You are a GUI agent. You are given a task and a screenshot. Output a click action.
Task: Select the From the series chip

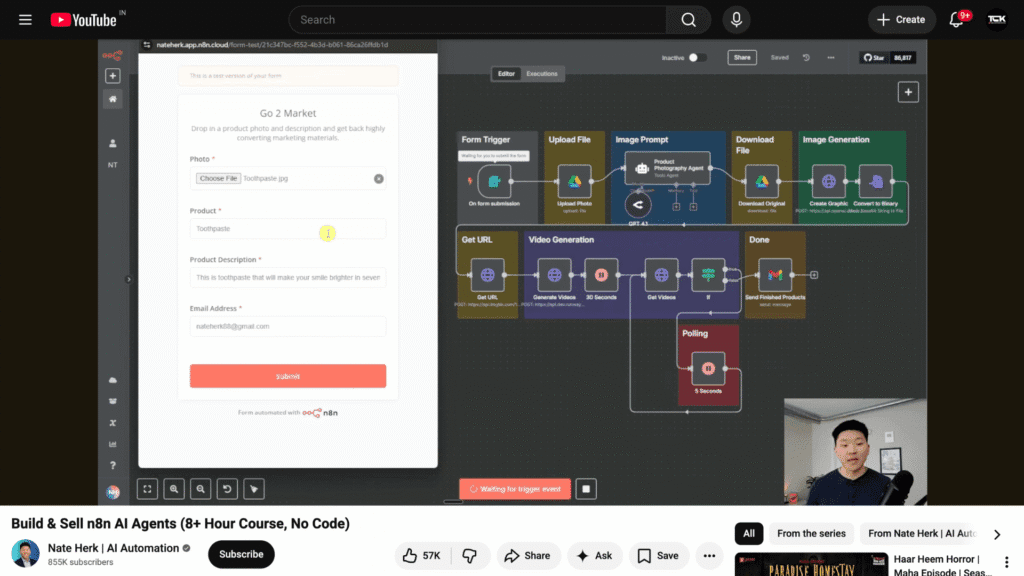point(811,534)
